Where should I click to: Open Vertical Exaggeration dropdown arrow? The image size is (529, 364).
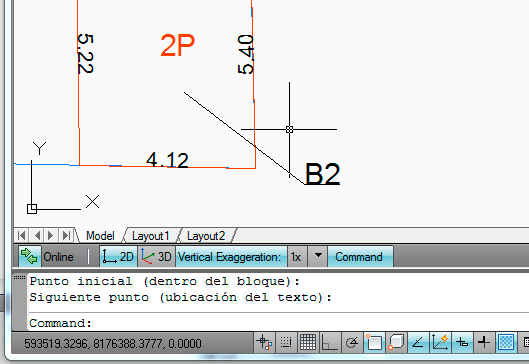point(318,256)
